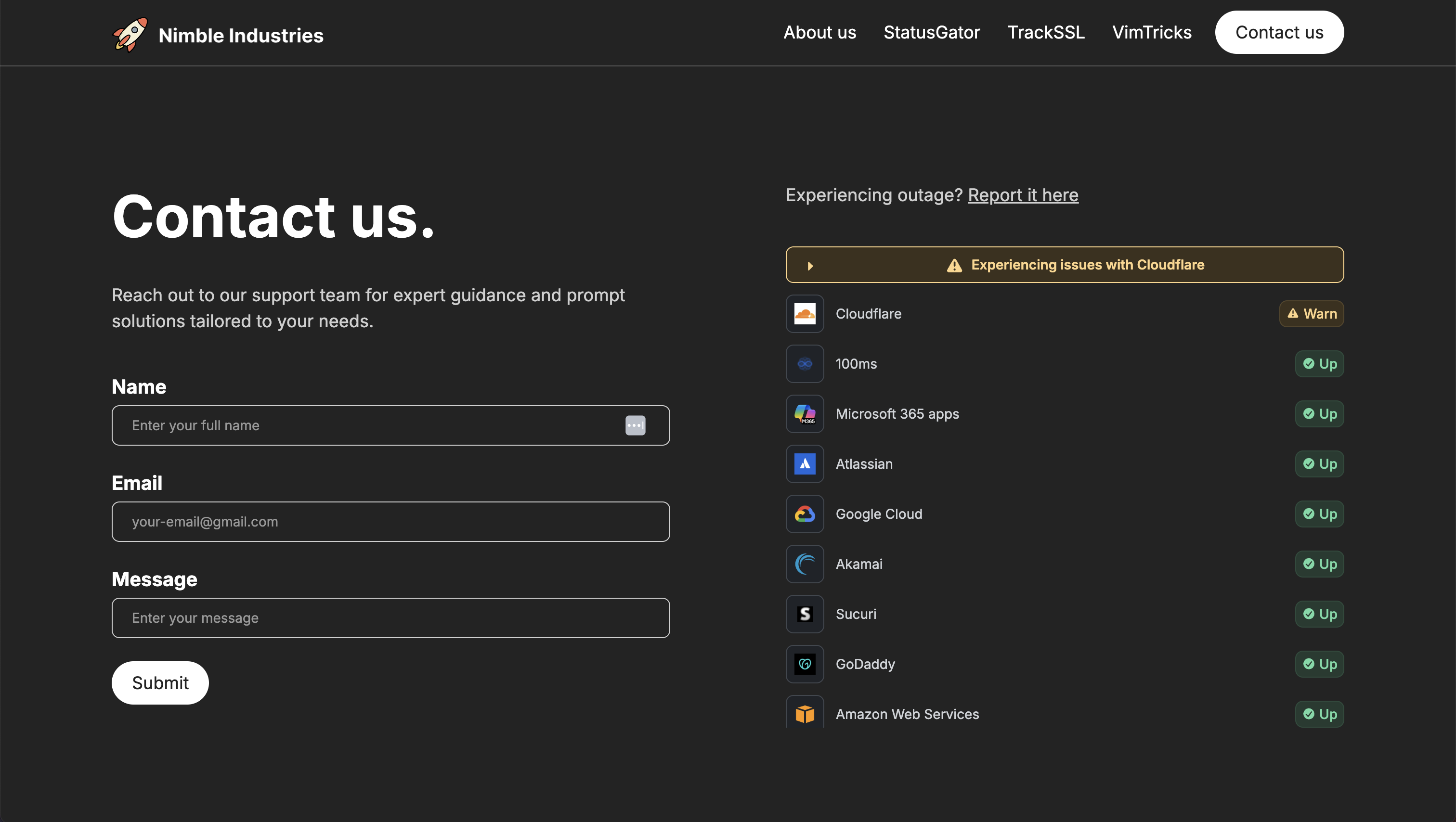This screenshot has width=1456, height=822.
Task: Click the Google Cloud logo icon
Action: click(x=804, y=514)
